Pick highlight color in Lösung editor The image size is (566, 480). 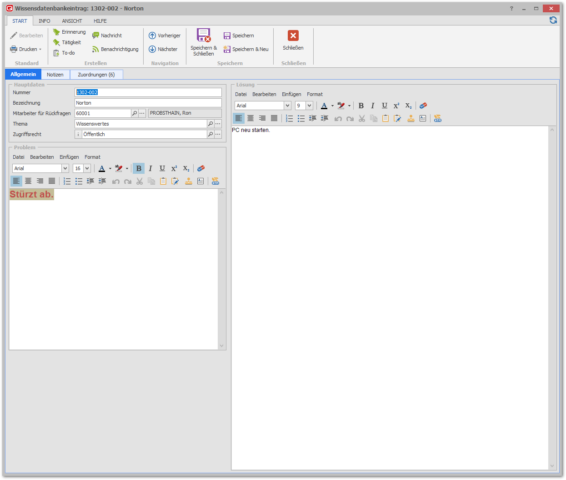tap(341, 105)
